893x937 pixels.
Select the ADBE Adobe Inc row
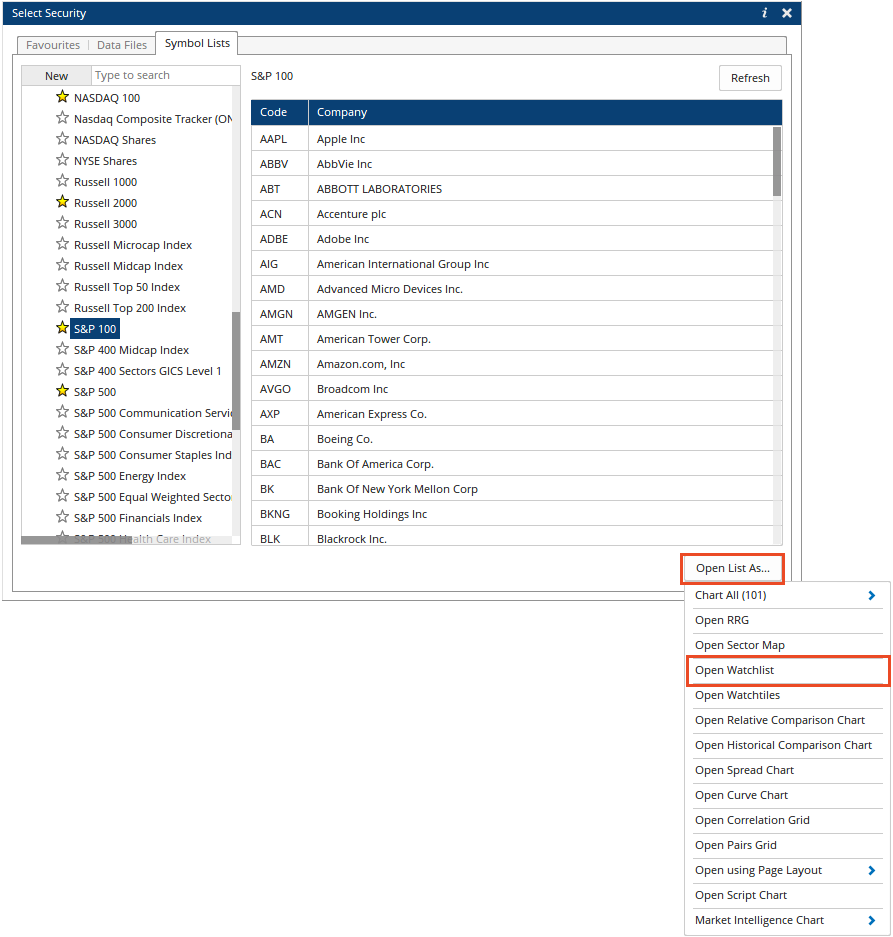pos(512,239)
